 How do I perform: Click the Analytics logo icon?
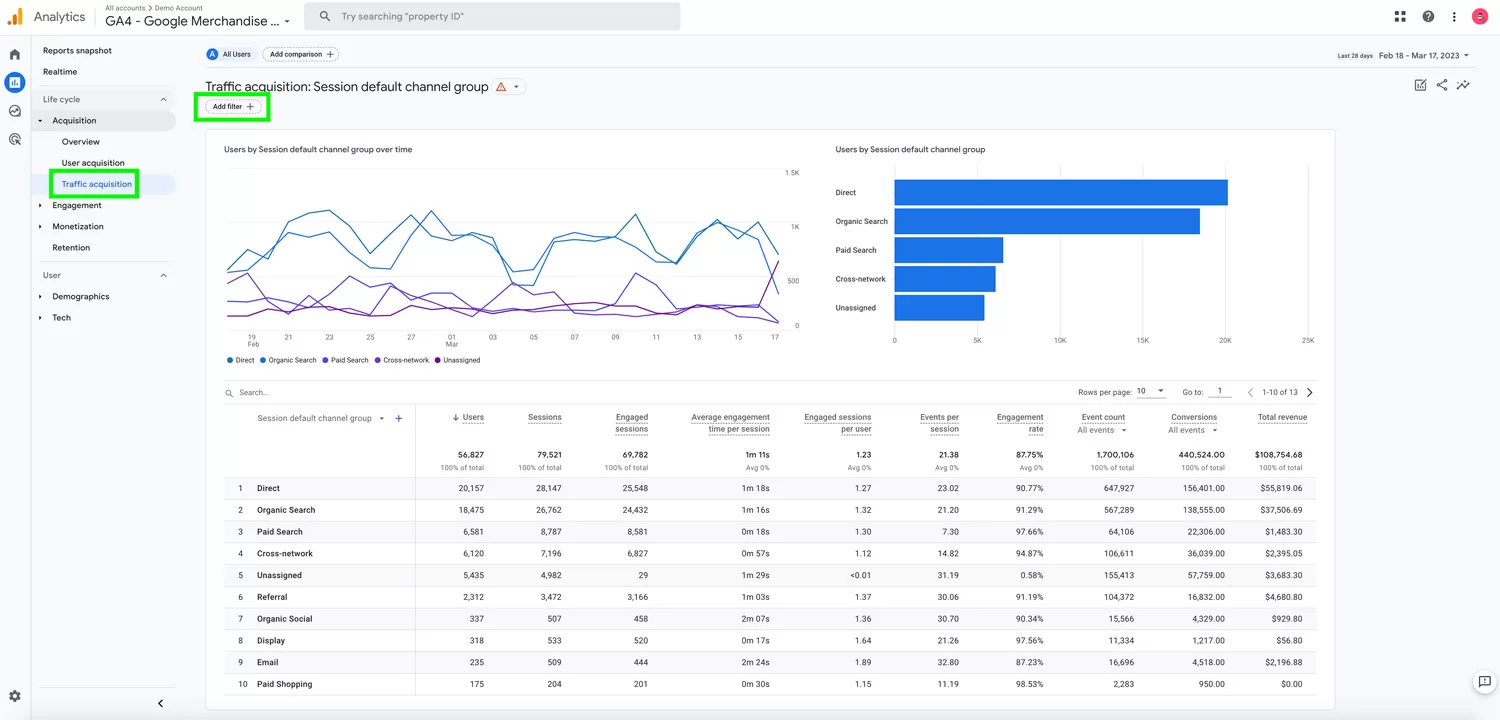pyautogui.click(x=15, y=17)
